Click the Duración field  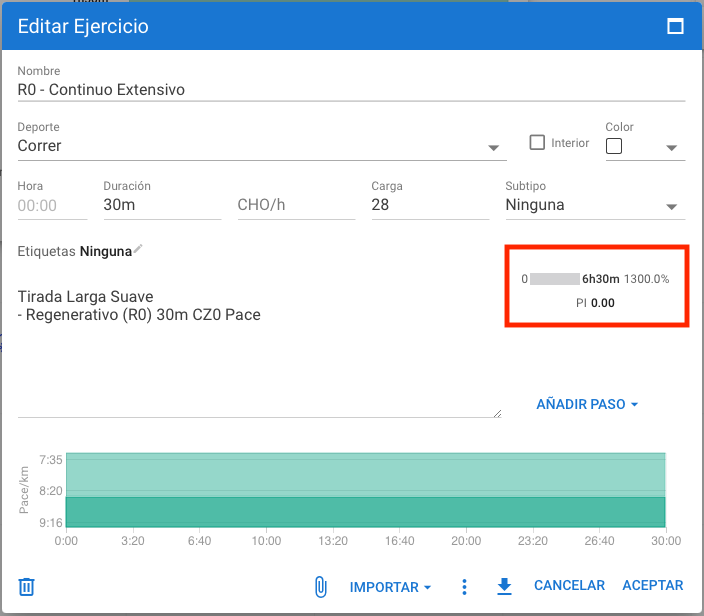pos(161,205)
